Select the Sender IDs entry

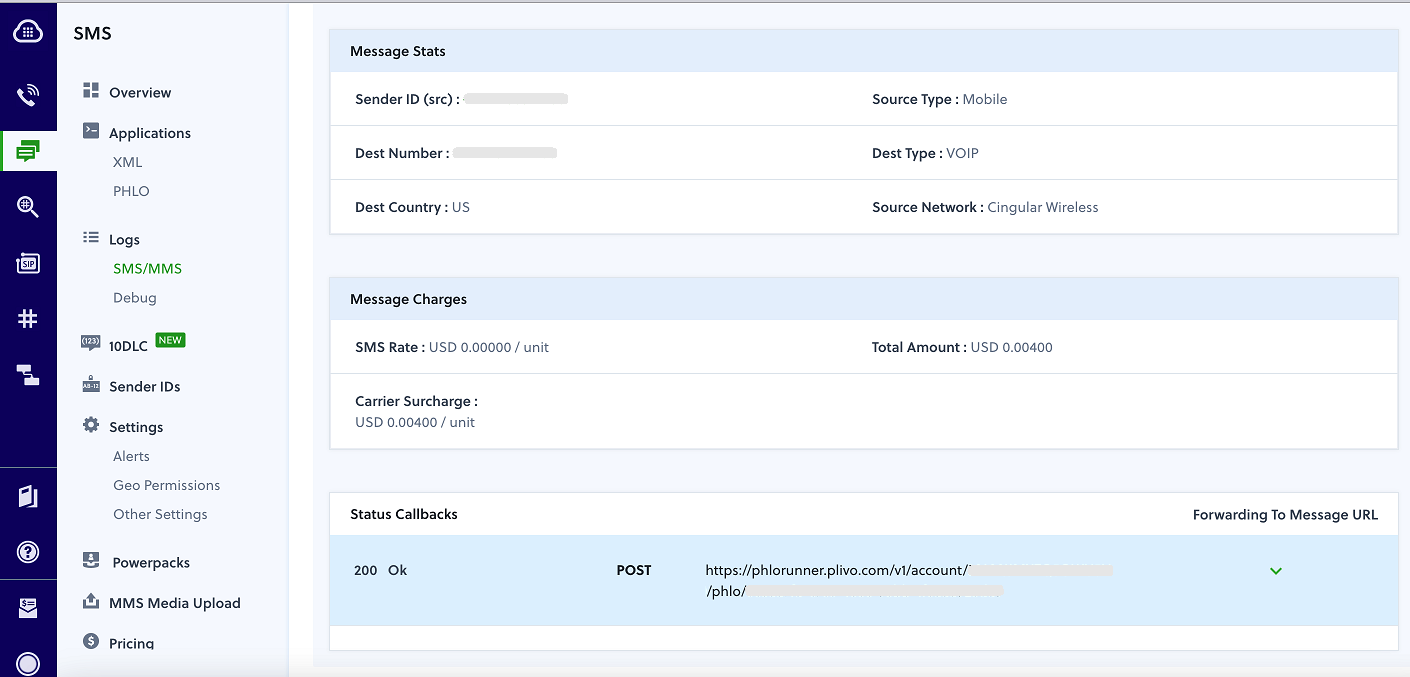146,385
